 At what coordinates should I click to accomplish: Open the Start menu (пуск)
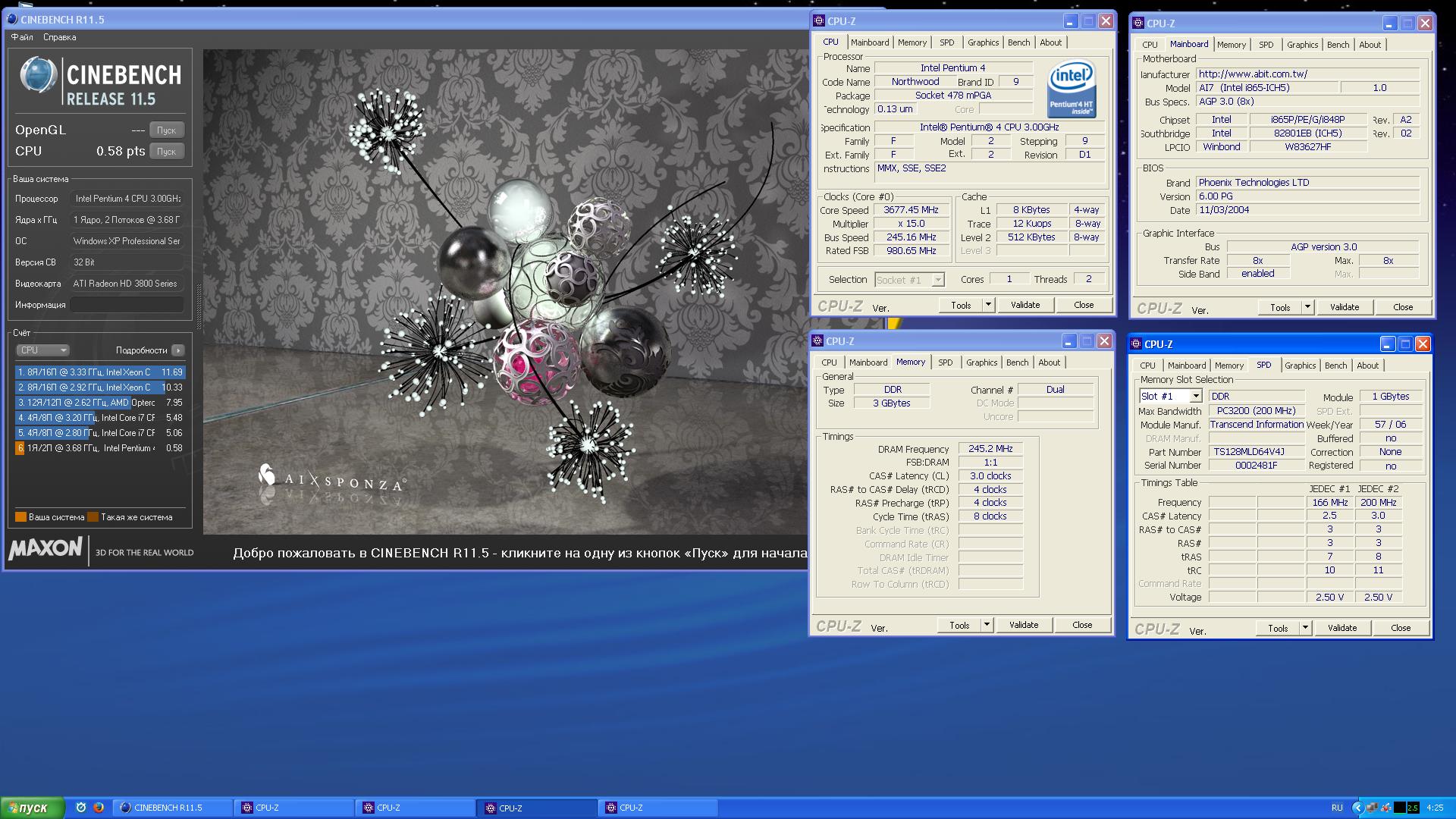[x=33, y=808]
